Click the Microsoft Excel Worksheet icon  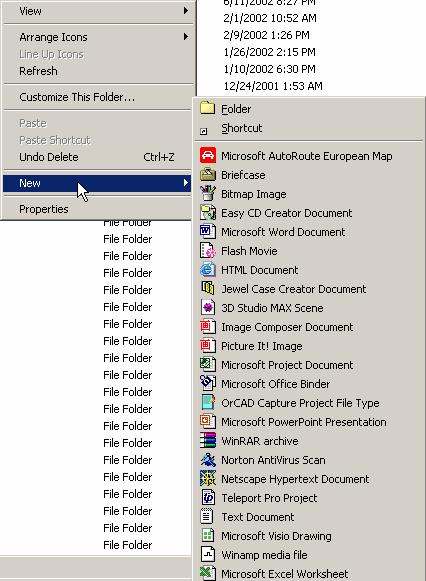[x=208, y=573]
